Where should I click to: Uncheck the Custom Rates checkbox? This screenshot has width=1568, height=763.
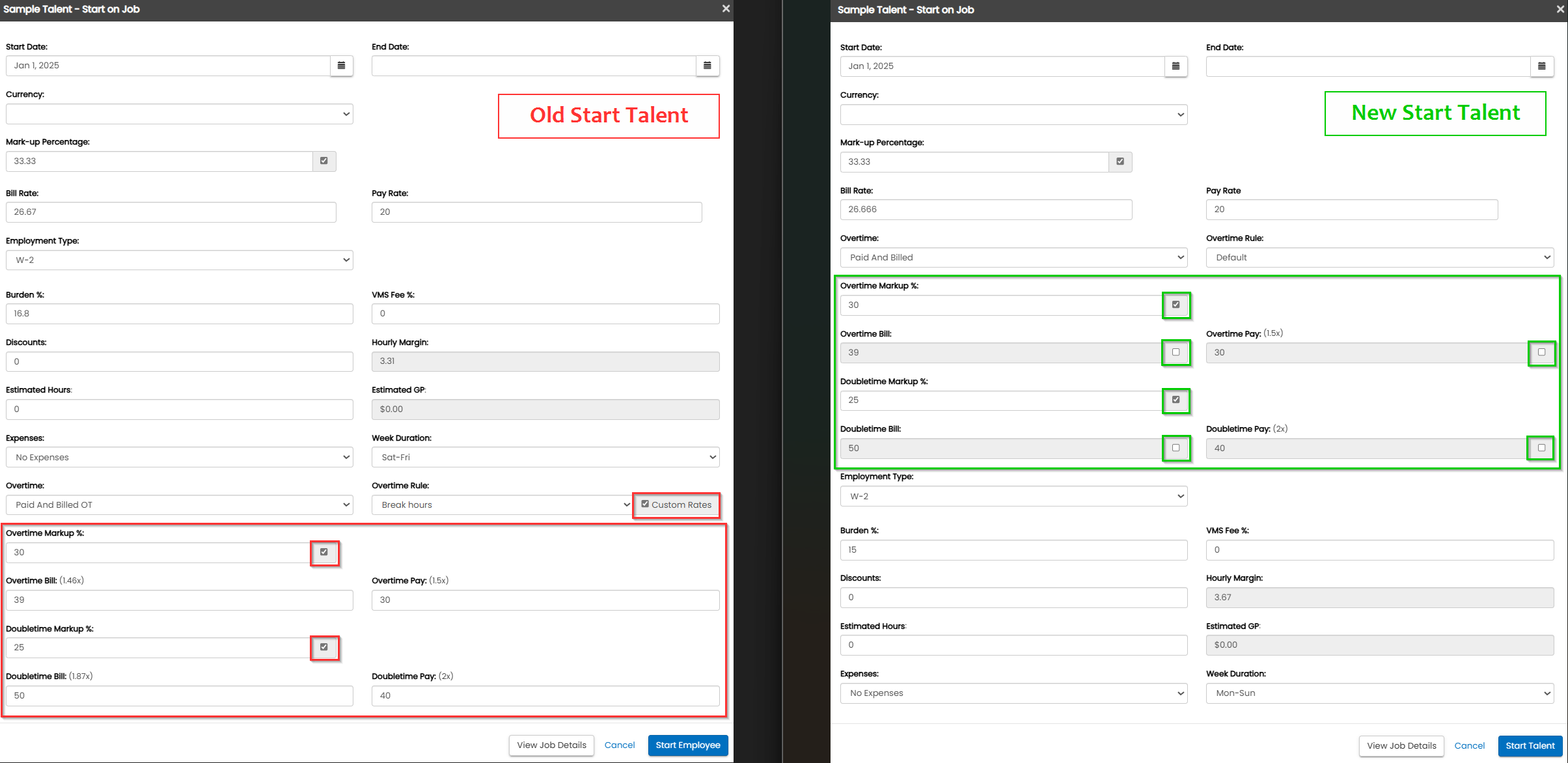645,504
